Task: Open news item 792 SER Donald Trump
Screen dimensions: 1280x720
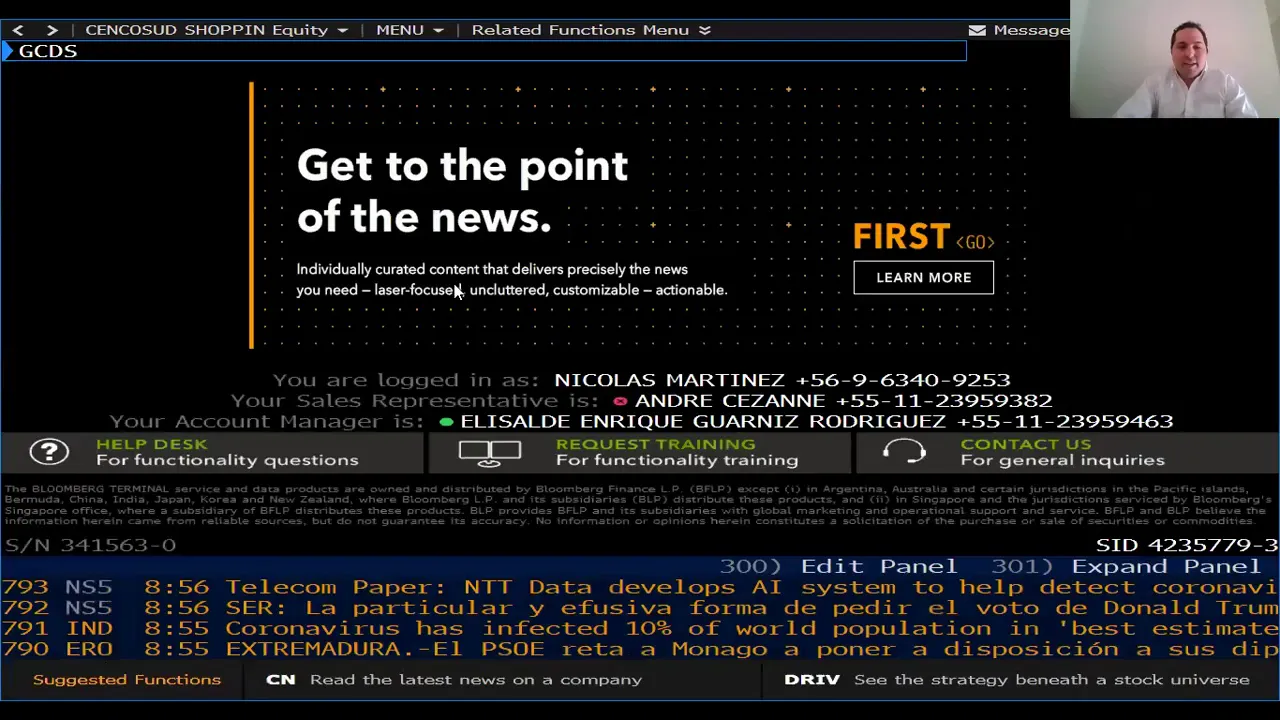Action: tap(640, 608)
